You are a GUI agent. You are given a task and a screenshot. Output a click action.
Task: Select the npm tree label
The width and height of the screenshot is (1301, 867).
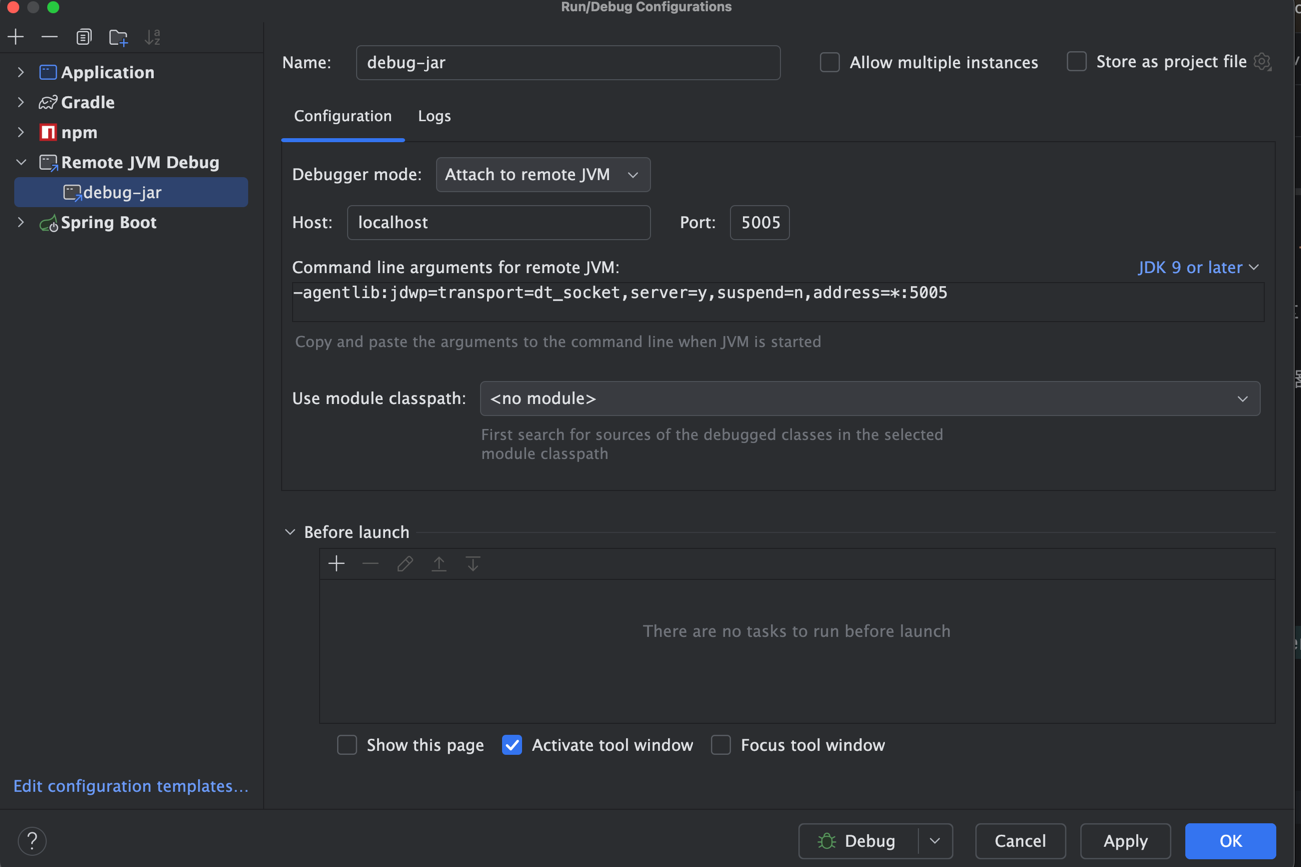(79, 132)
